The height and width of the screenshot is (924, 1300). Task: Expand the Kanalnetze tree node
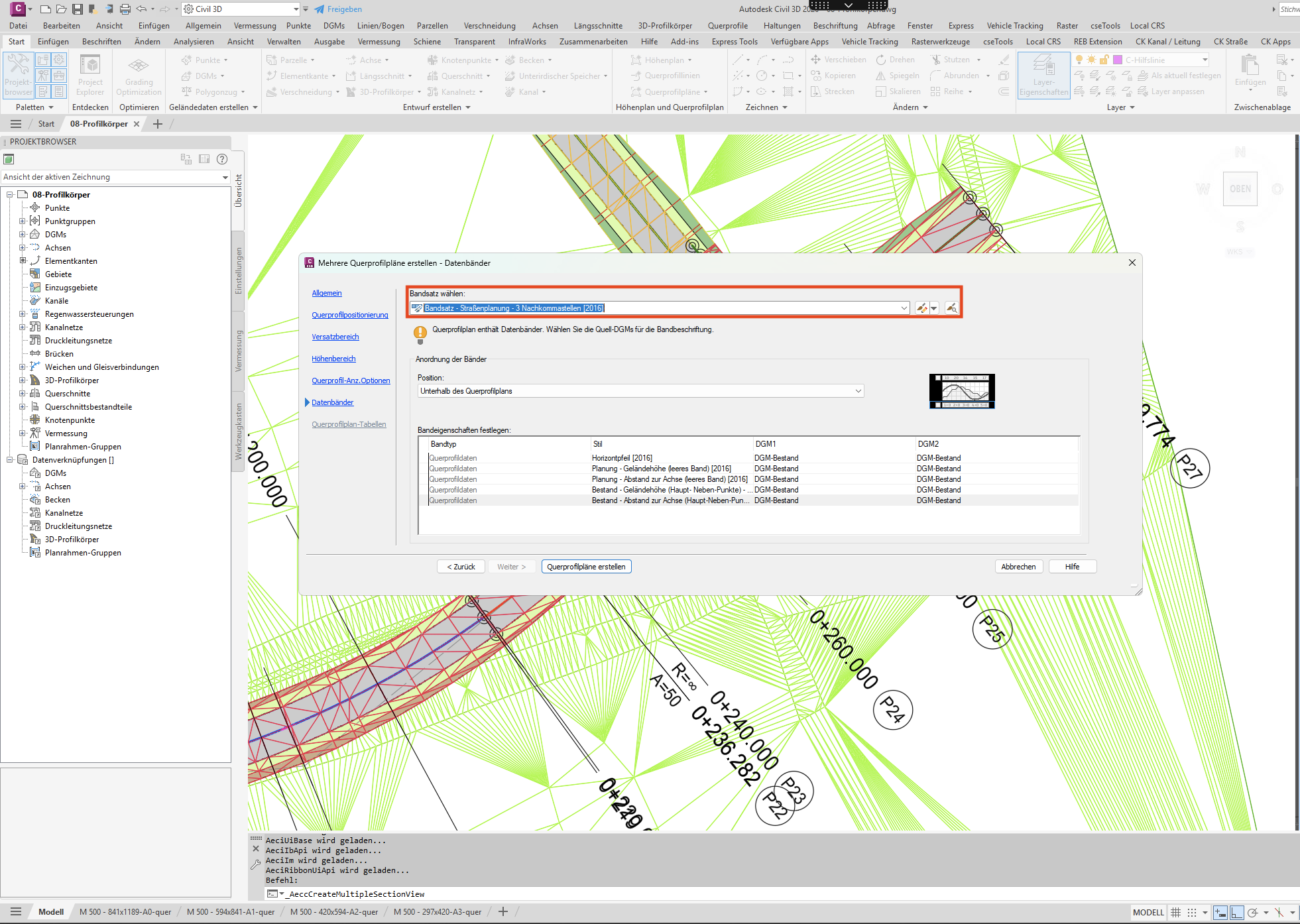click(x=23, y=327)
